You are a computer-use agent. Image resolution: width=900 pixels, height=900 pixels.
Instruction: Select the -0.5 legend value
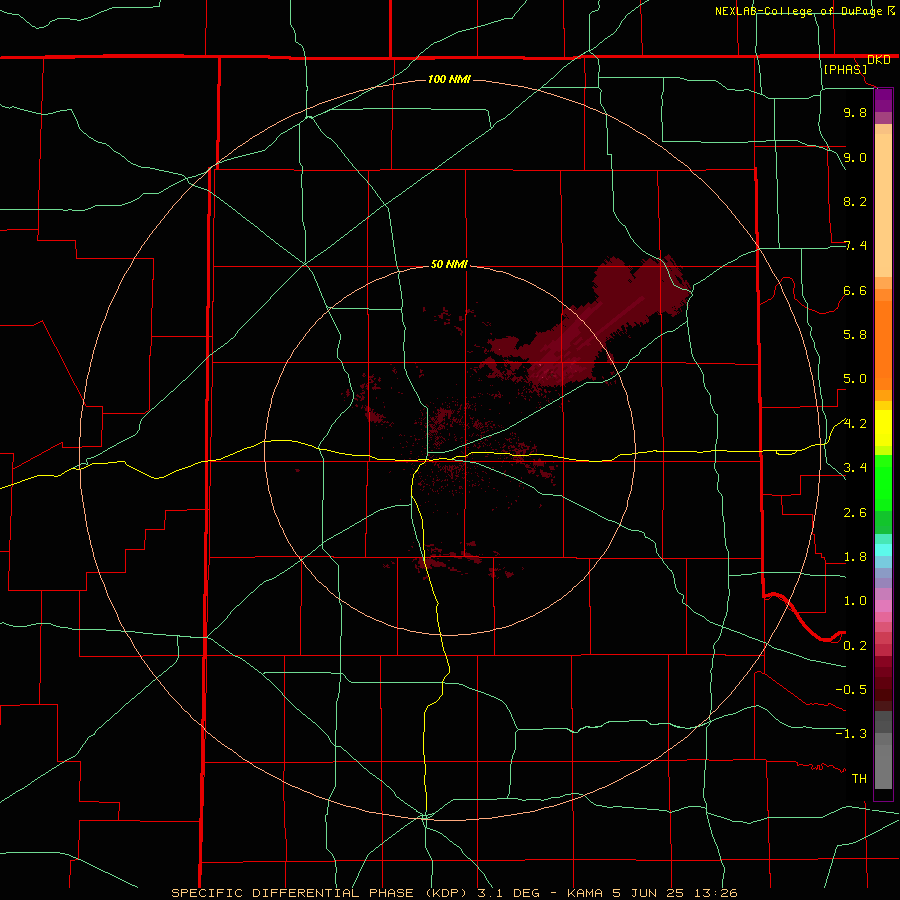(x=851, y=690)
